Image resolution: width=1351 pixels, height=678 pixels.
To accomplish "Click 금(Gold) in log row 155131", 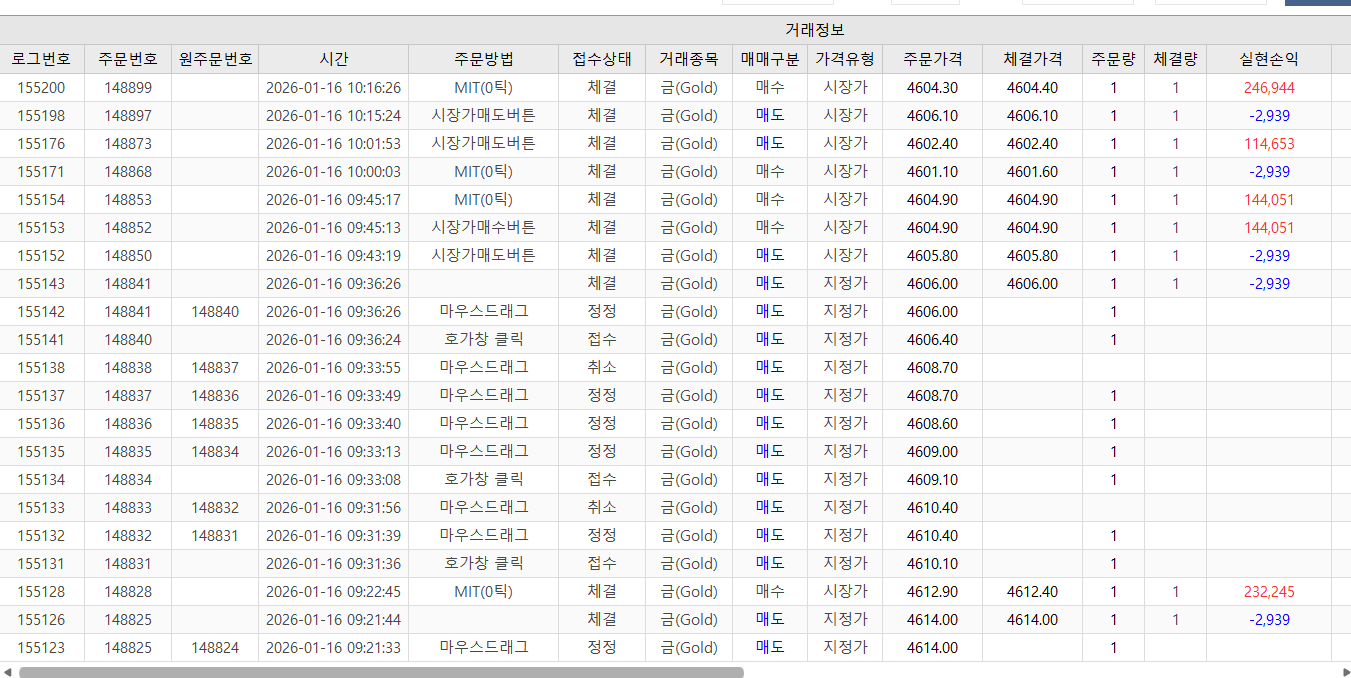I will pos(689,564).
